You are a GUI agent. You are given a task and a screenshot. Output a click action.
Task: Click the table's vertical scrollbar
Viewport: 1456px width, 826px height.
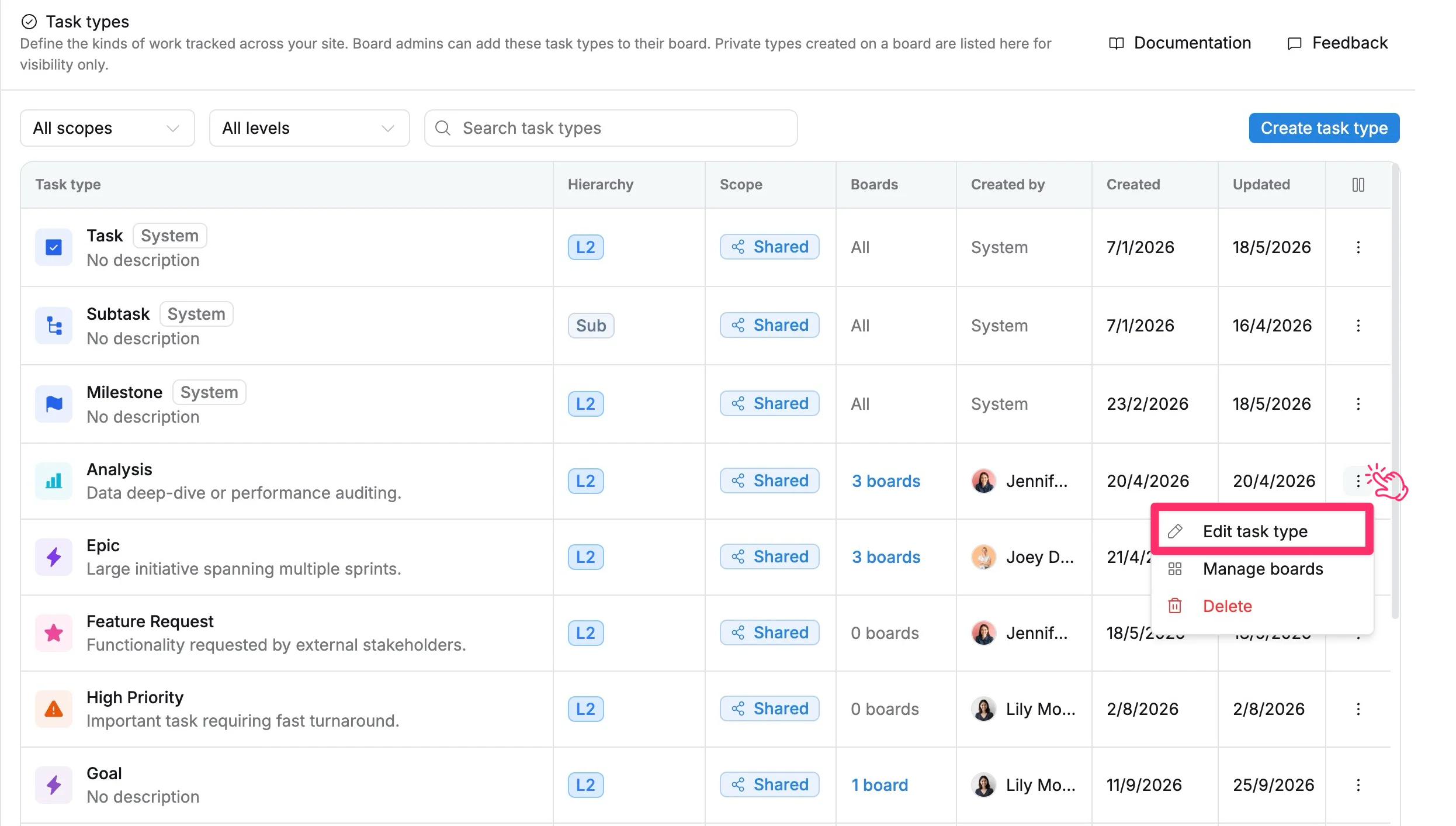click(1395, 392)
